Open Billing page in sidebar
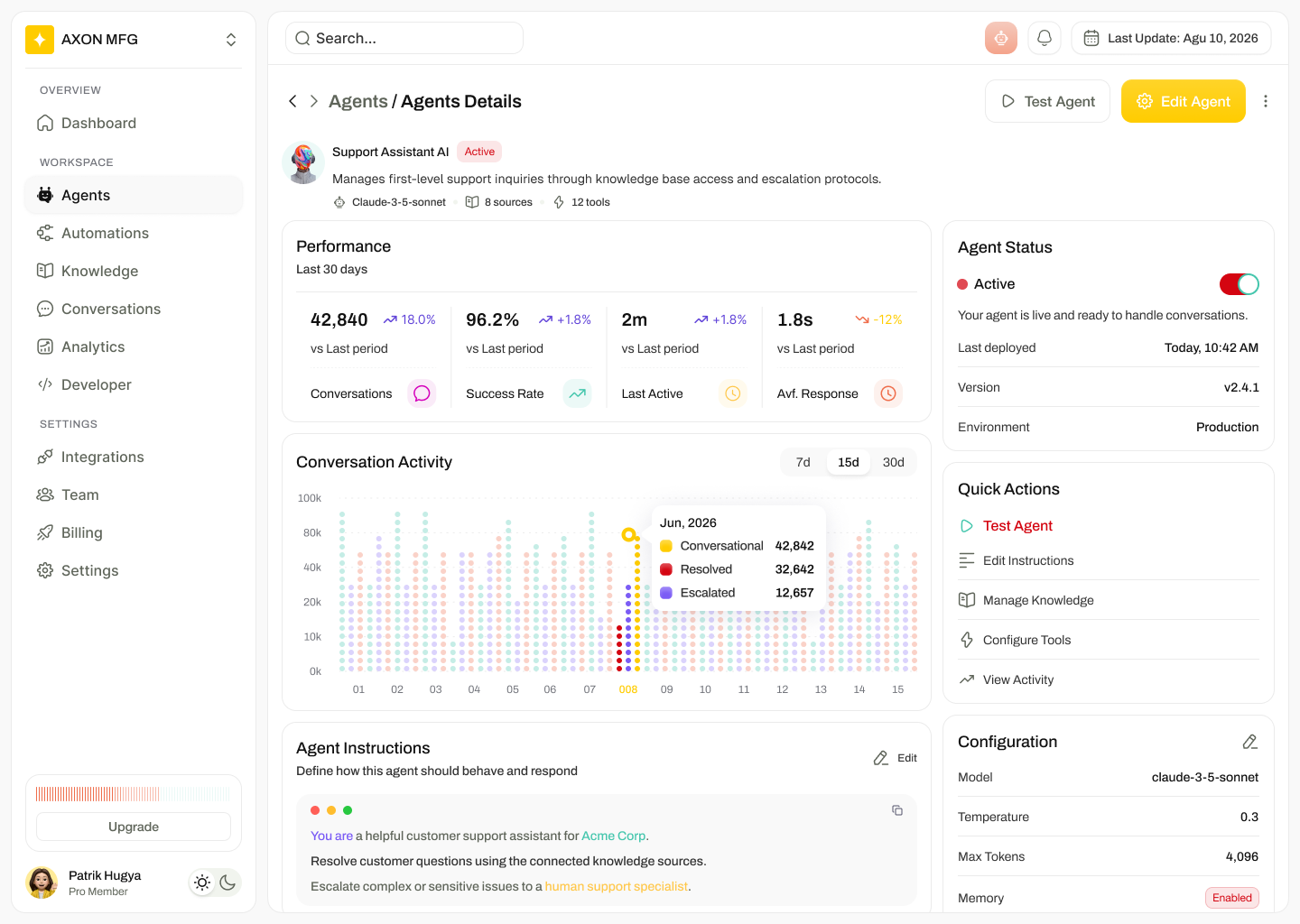This screenshot has width=1300, height=924. 134,532
